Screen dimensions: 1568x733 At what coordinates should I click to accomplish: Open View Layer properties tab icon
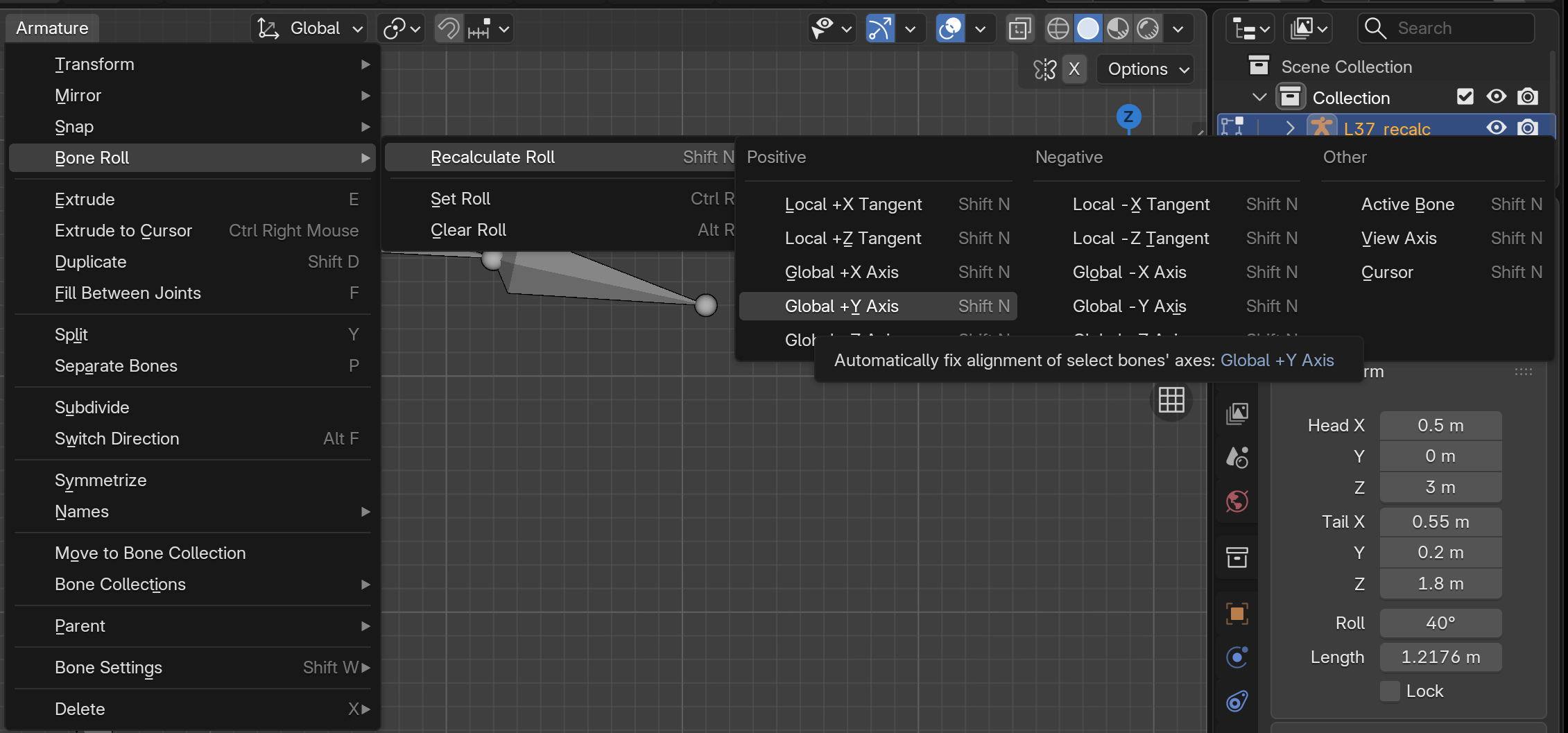pos(1237,413)
